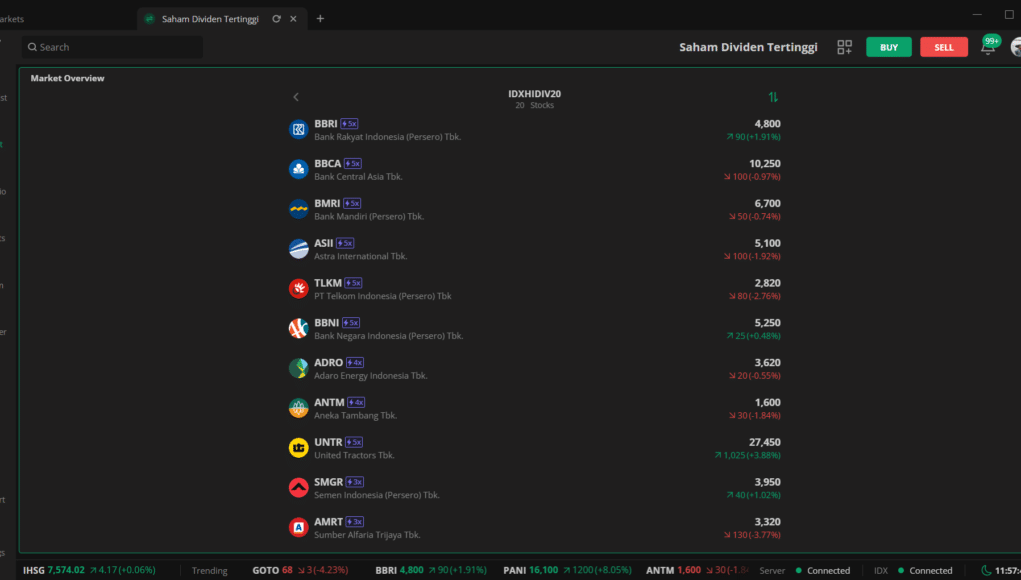Click the UNTR United Tractors logo icon
This screenshot has width=1021, height=580.
pyautogui.click(x=298, y=448)
